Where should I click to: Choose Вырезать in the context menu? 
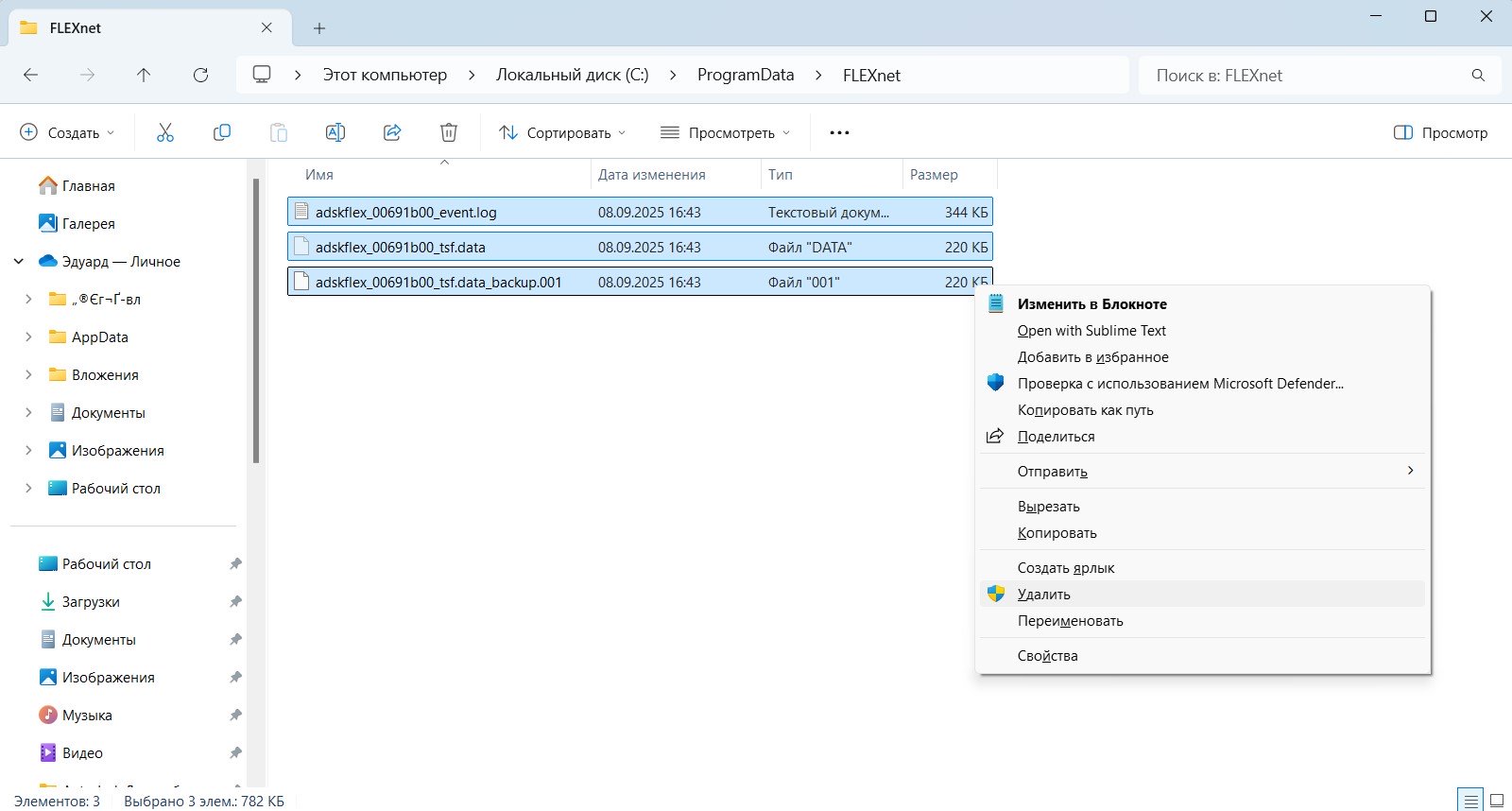tap(1203, 506)
